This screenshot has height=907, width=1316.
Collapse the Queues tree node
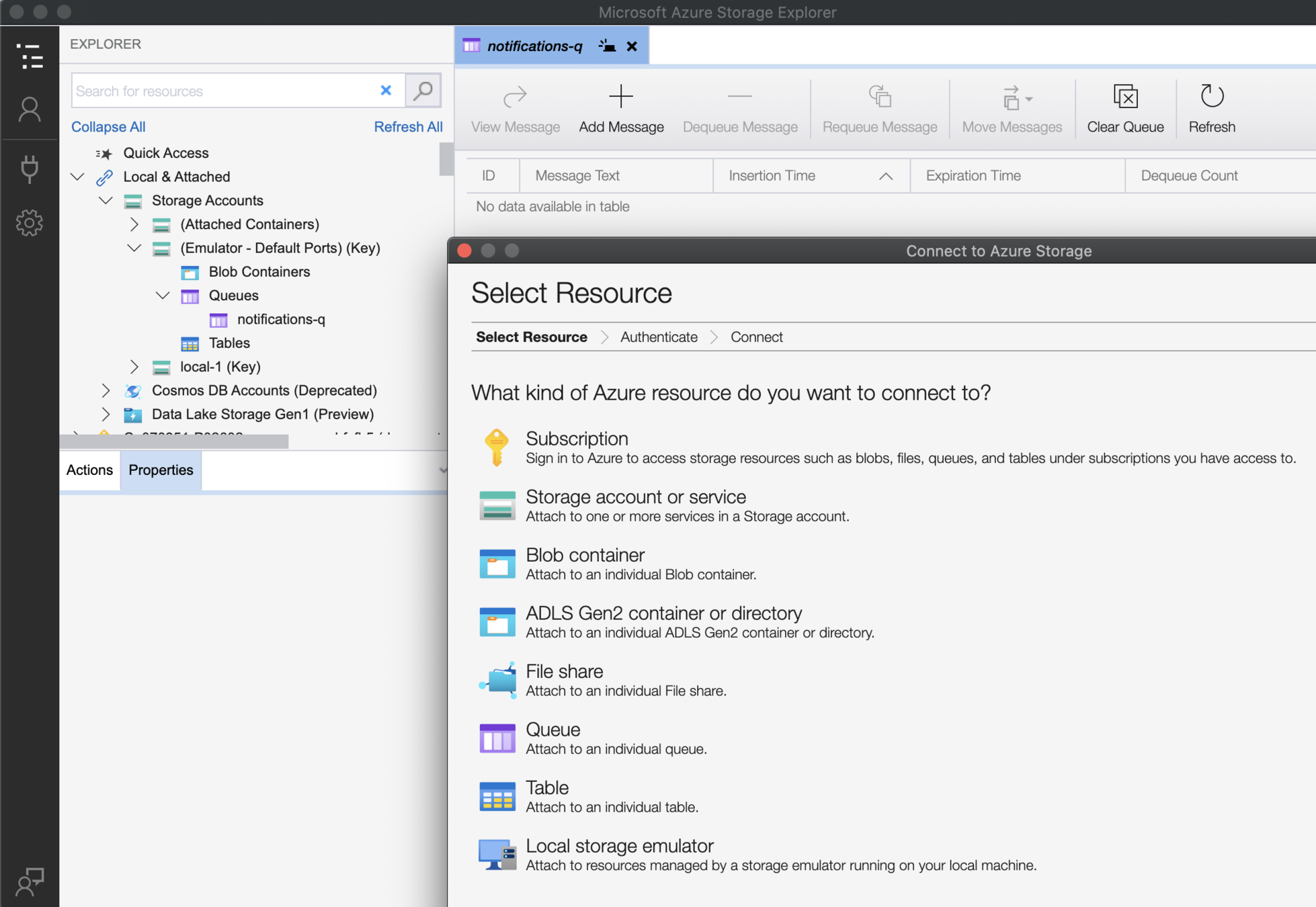[x=163, y=296]
